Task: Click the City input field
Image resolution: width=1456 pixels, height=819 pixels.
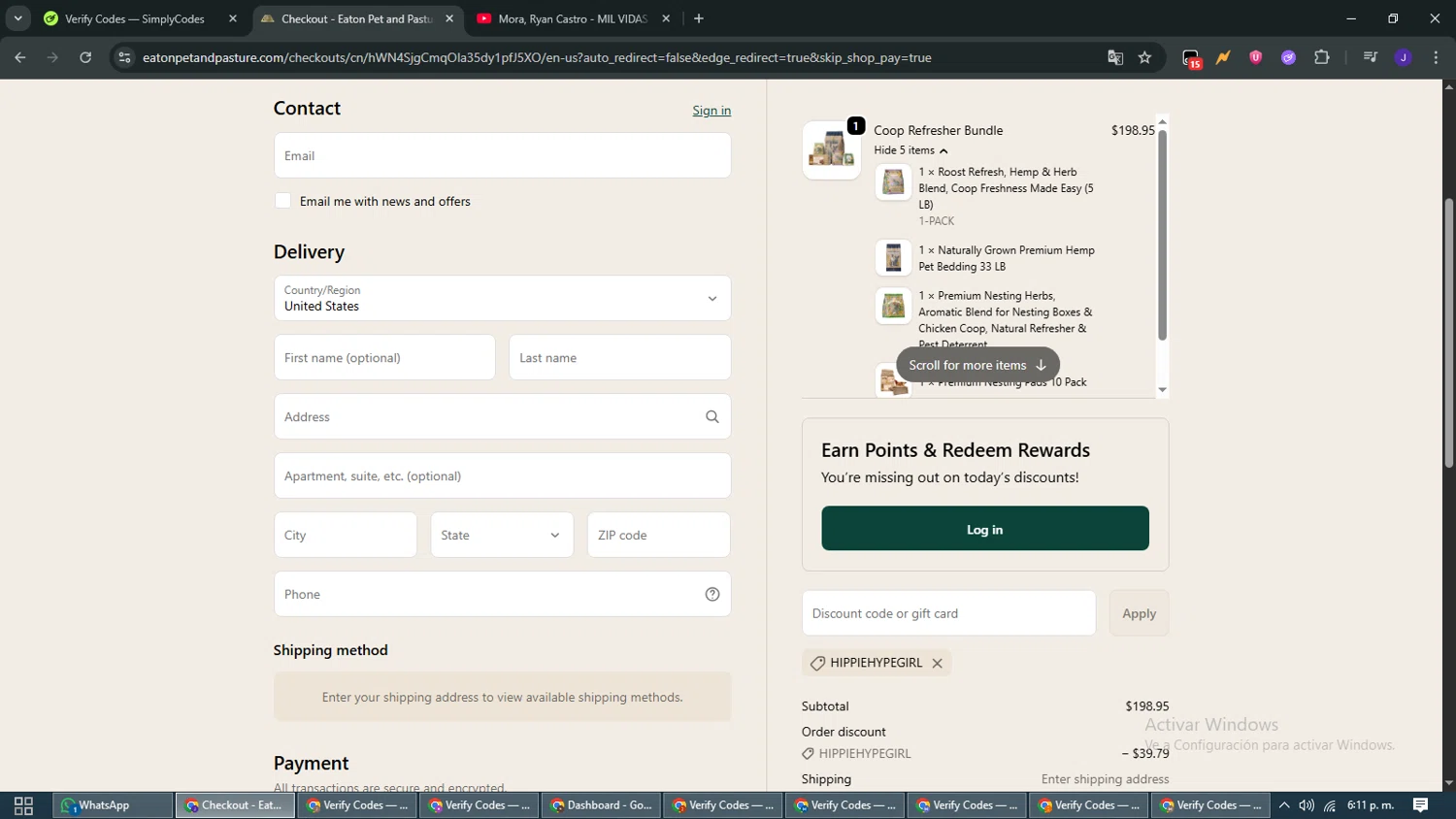Action: click(x=346, y=535)
